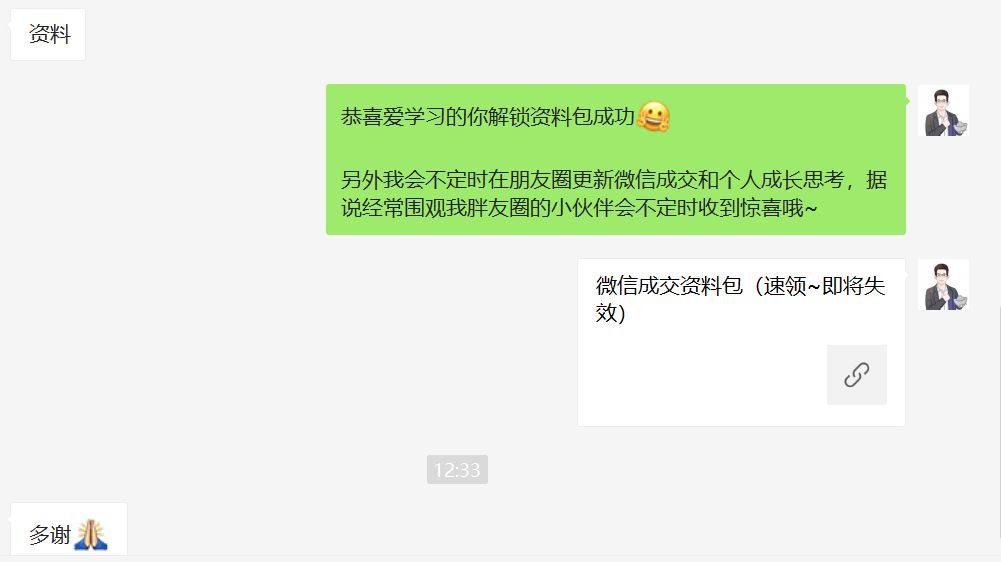Click the tail pointer of the green bubble

click(908, 101)
